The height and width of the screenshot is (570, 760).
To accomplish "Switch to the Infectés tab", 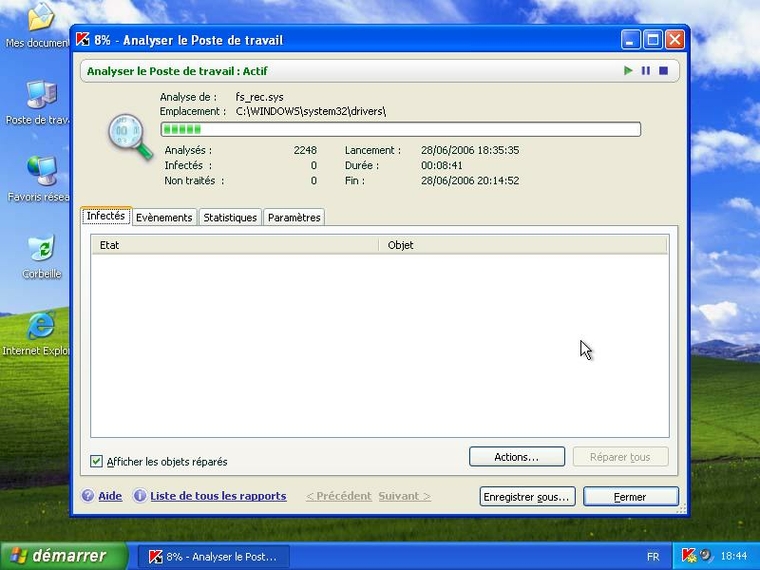I will point(106,216).
